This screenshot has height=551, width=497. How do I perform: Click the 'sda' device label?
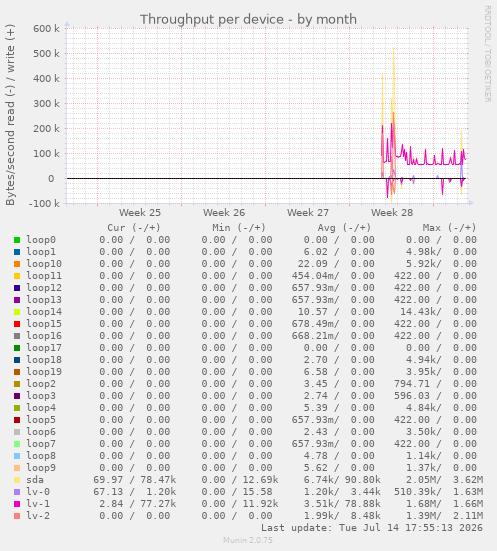point(35,480)
